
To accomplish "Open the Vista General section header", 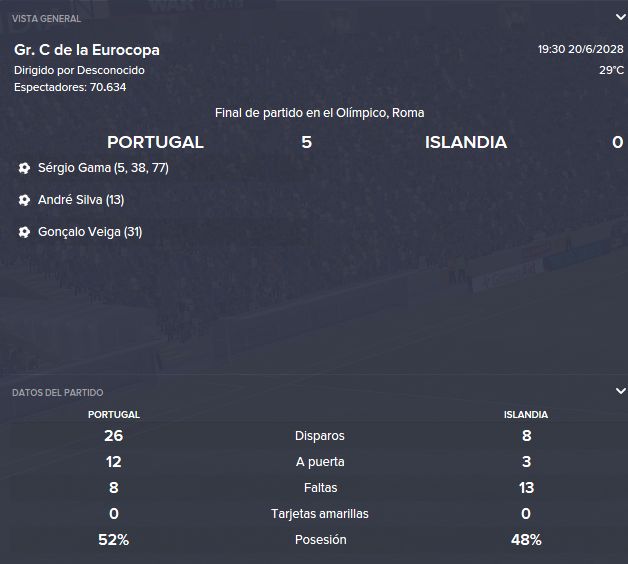I will [46, 19].
